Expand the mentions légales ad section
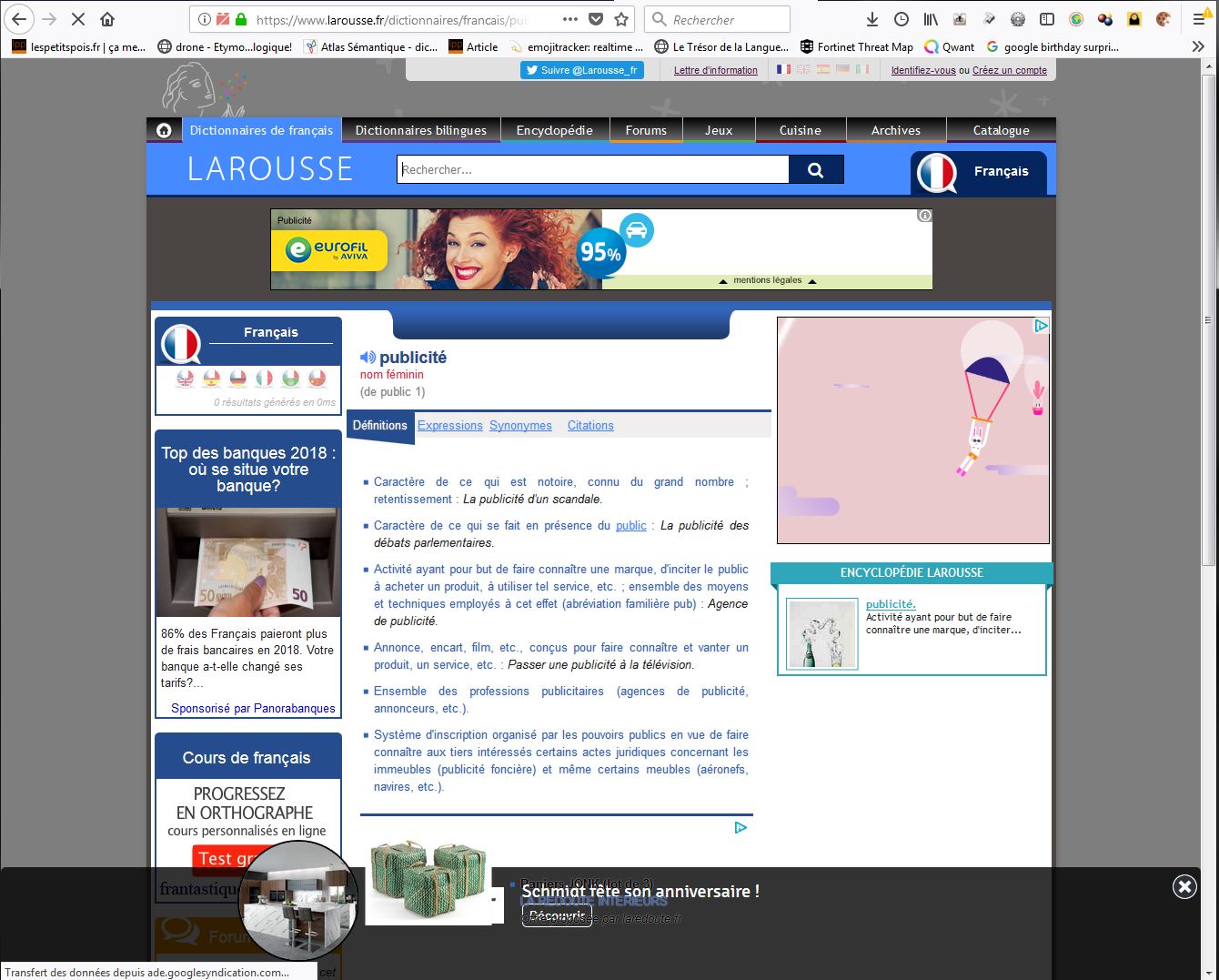The image size is (1219, 980). [767, 280]
